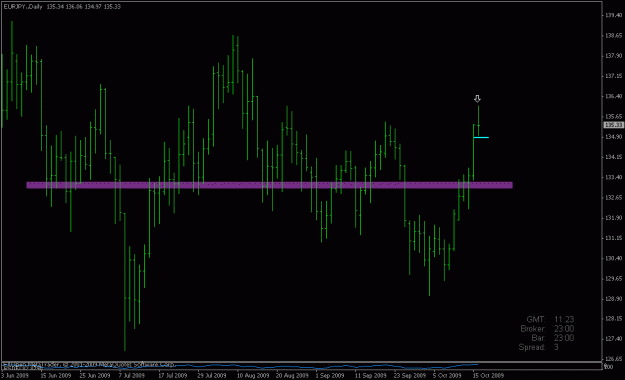Click the 133.40 price scale label
Screen dimensions: 625x380
tap(614, 177)
